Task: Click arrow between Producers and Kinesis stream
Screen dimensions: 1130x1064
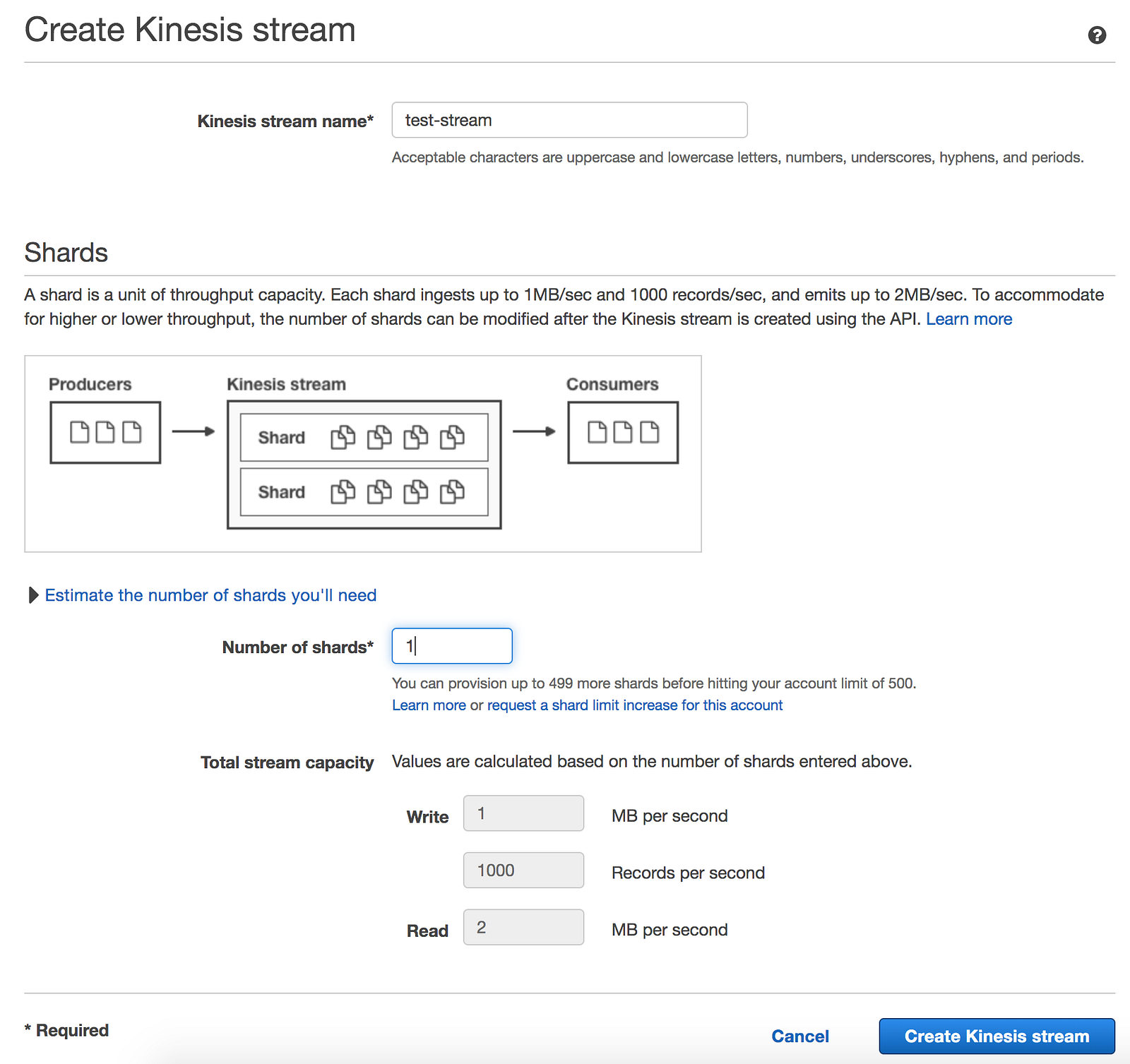Action: tap(193, 431)
